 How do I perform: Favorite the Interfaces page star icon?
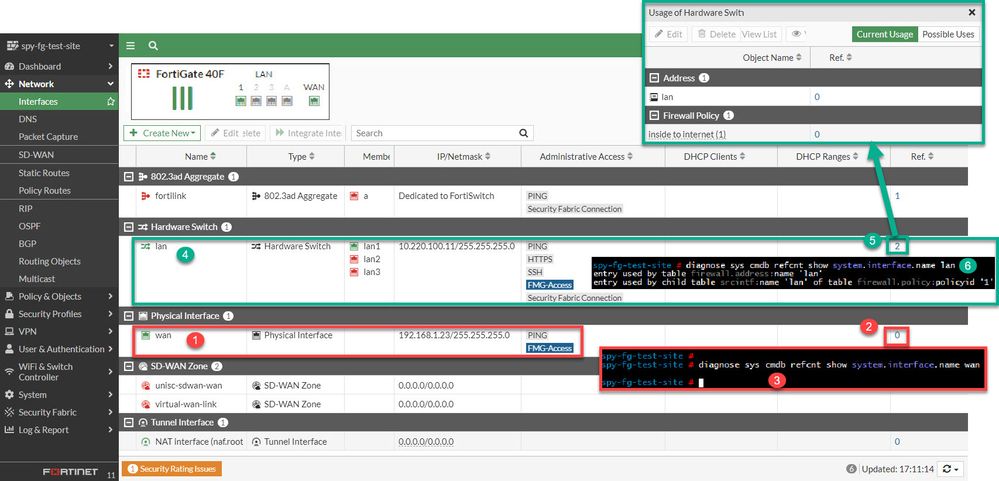coord(111,101)
